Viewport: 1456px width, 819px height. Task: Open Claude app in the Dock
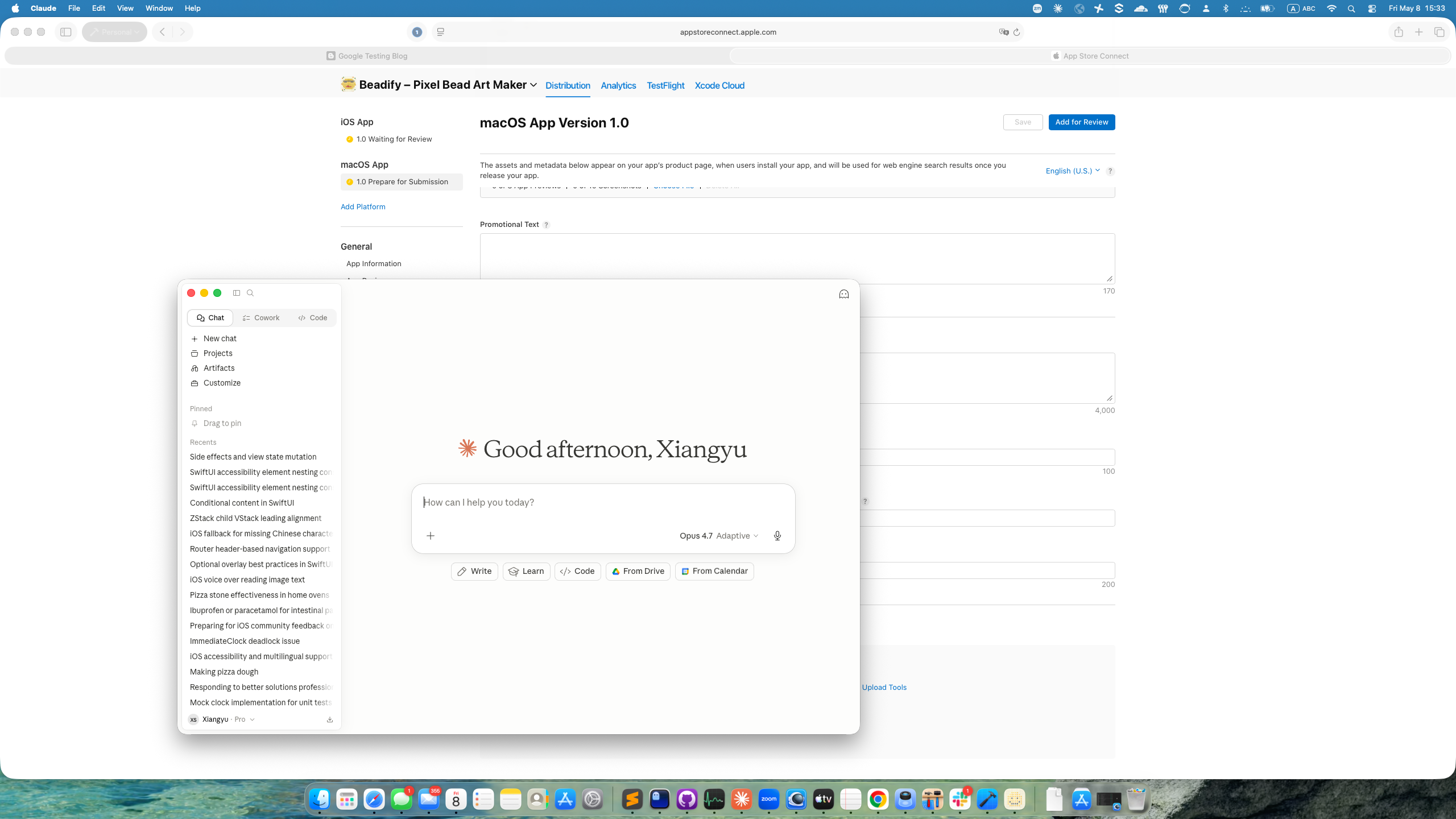(742, 800)
